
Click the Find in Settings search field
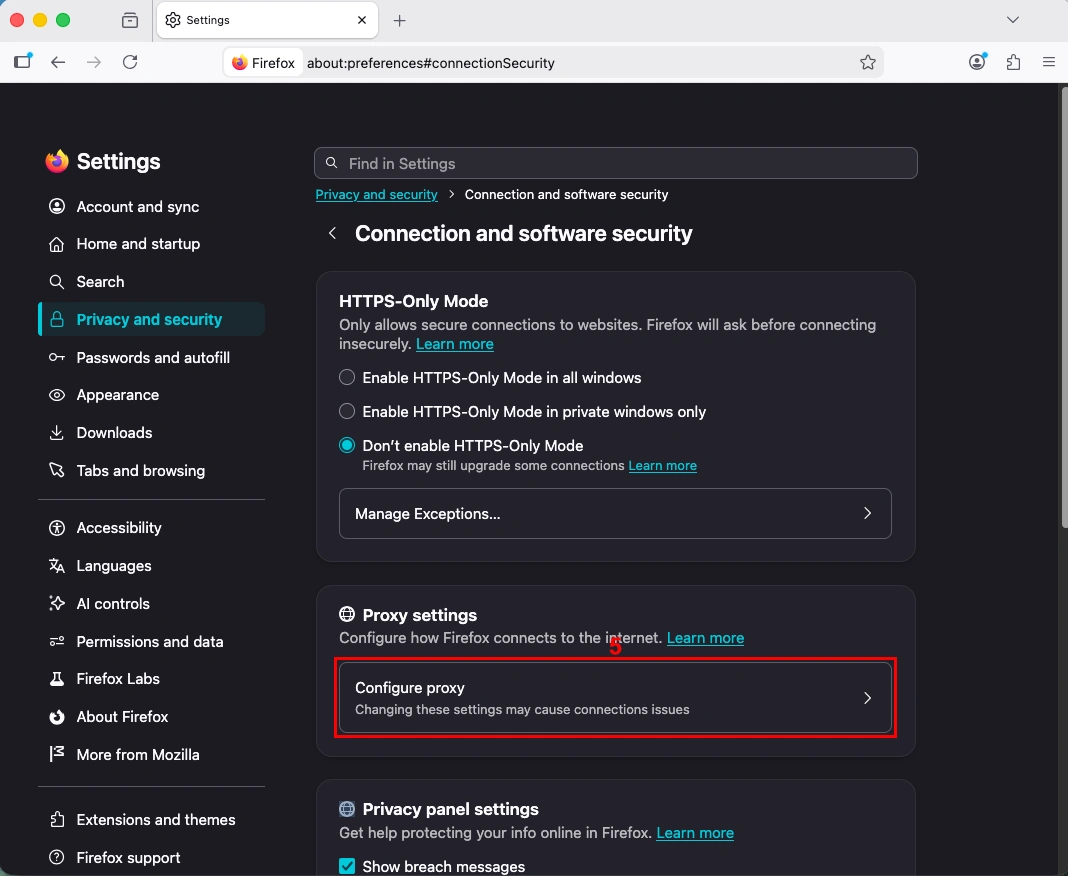[x=616, y=163]
